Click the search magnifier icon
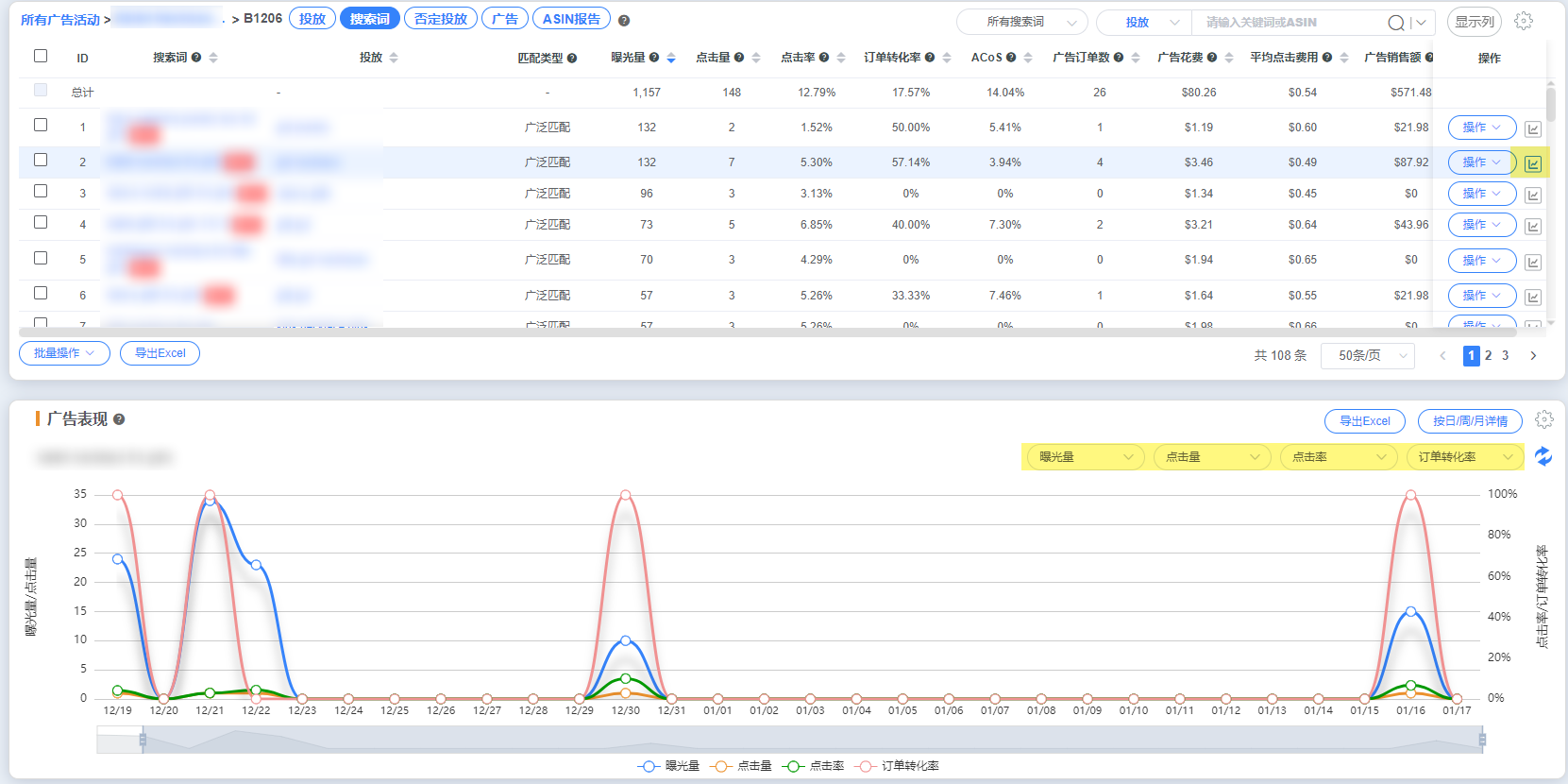 point(1396,23)
